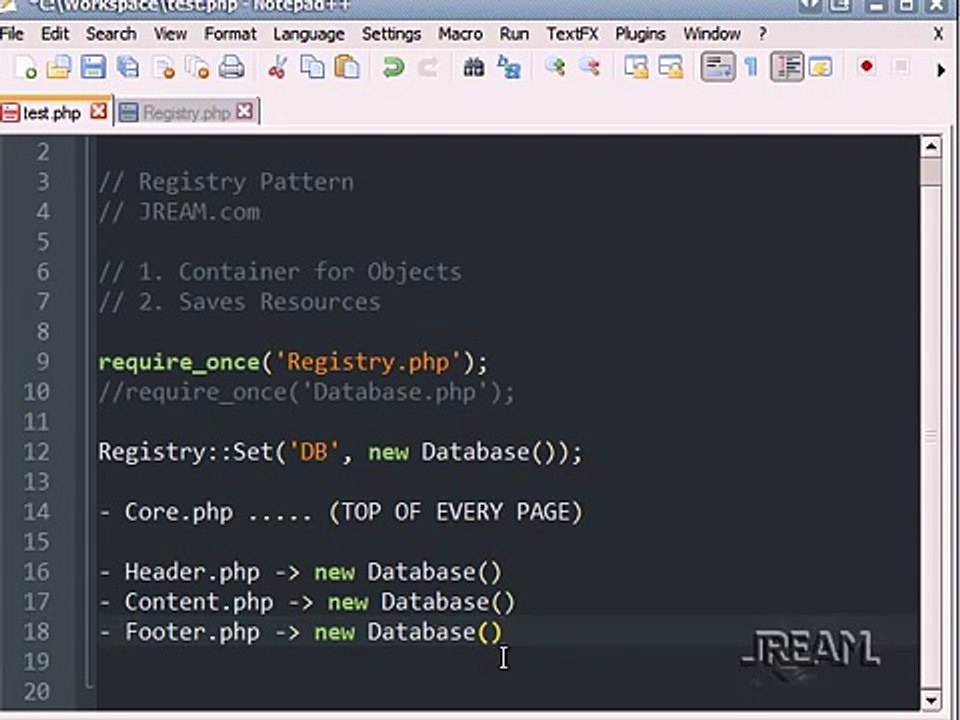Viewport: 960px width, 720px height.
Task: Close document with menu bar X
Action: click(939, 34)
